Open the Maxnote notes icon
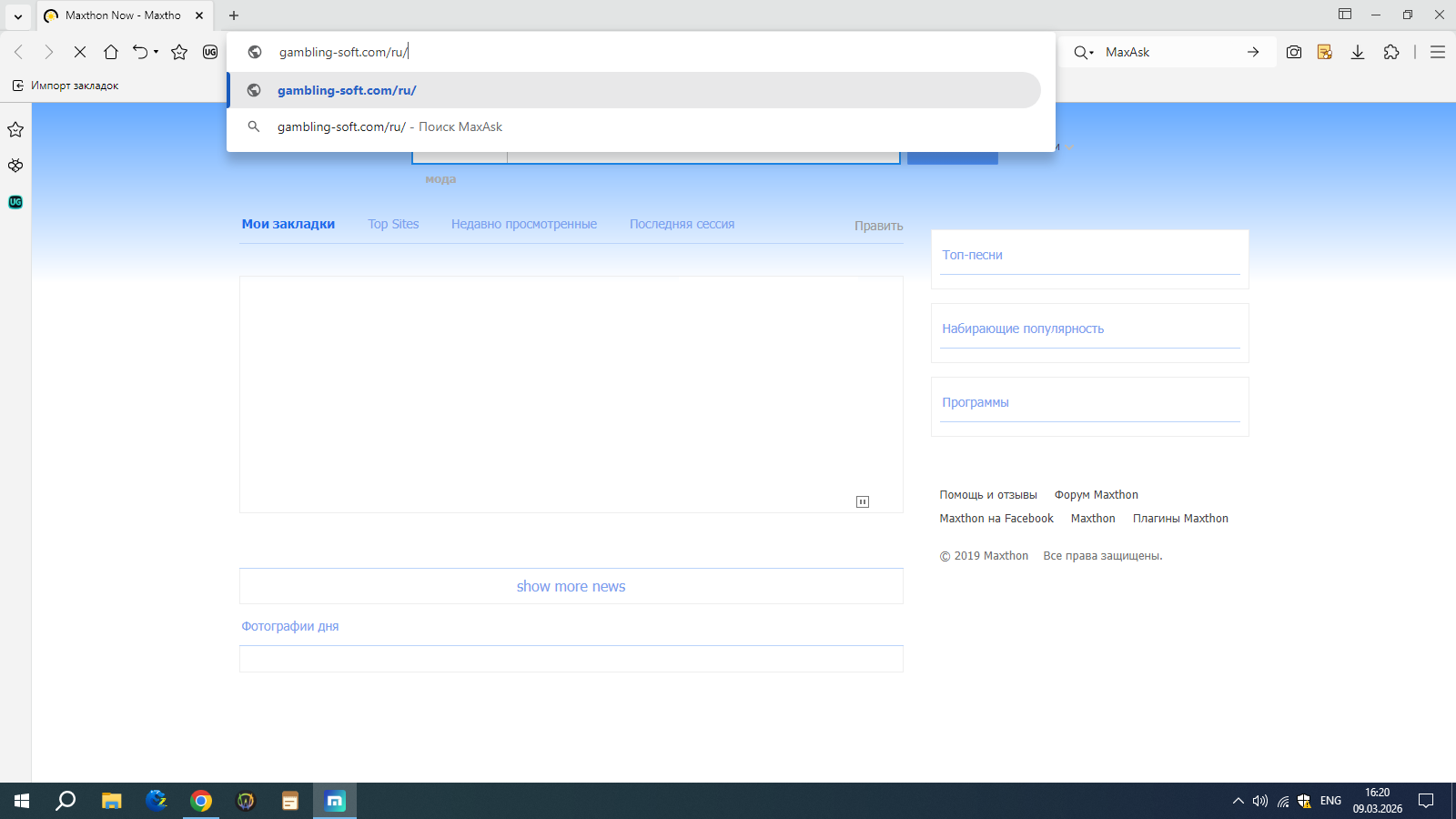1456x819 pixels. 1325,52
